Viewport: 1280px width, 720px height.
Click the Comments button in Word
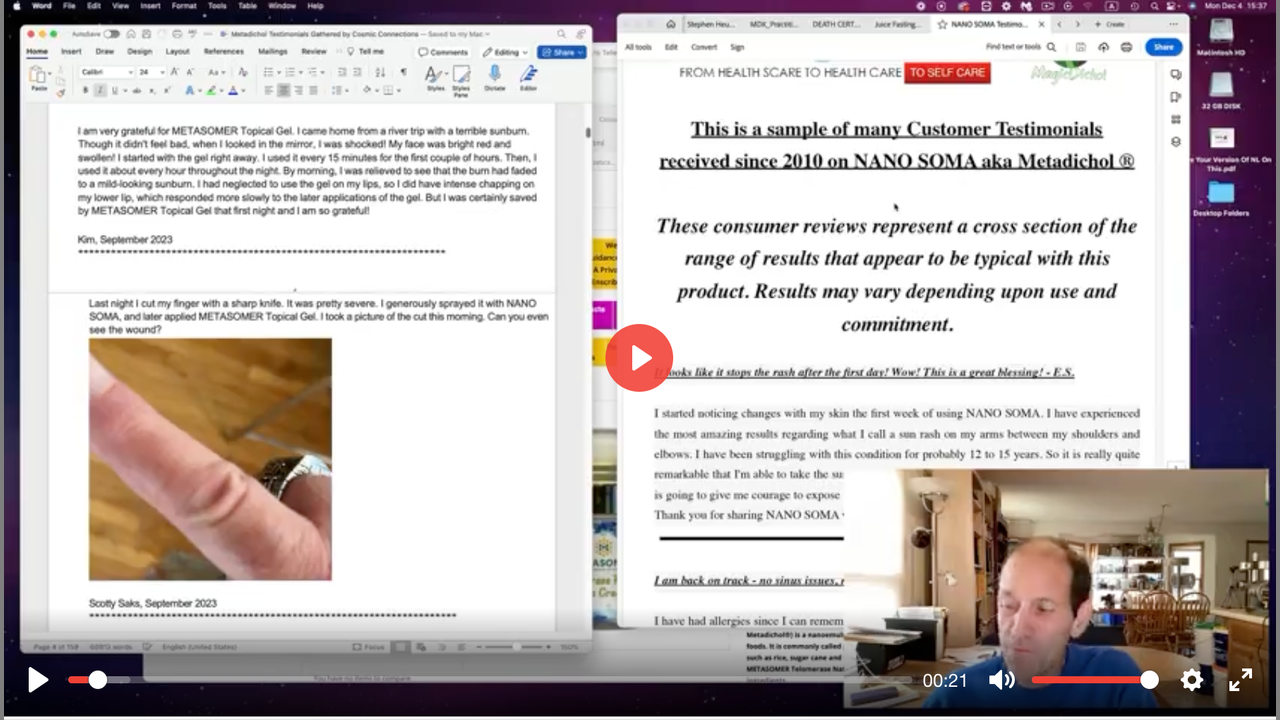tap(443, 52)
